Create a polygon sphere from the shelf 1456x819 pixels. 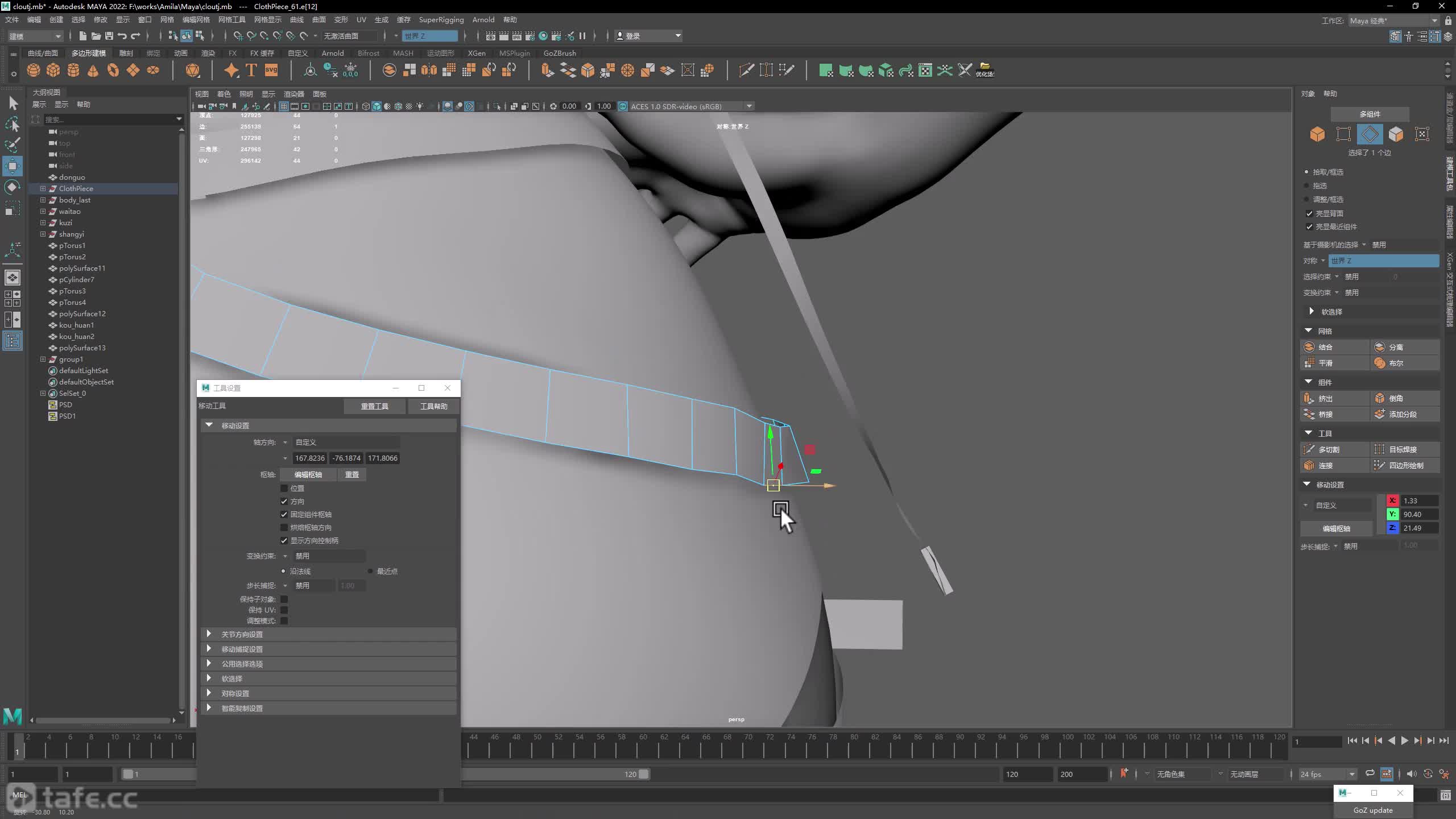[x=34, y=70]
